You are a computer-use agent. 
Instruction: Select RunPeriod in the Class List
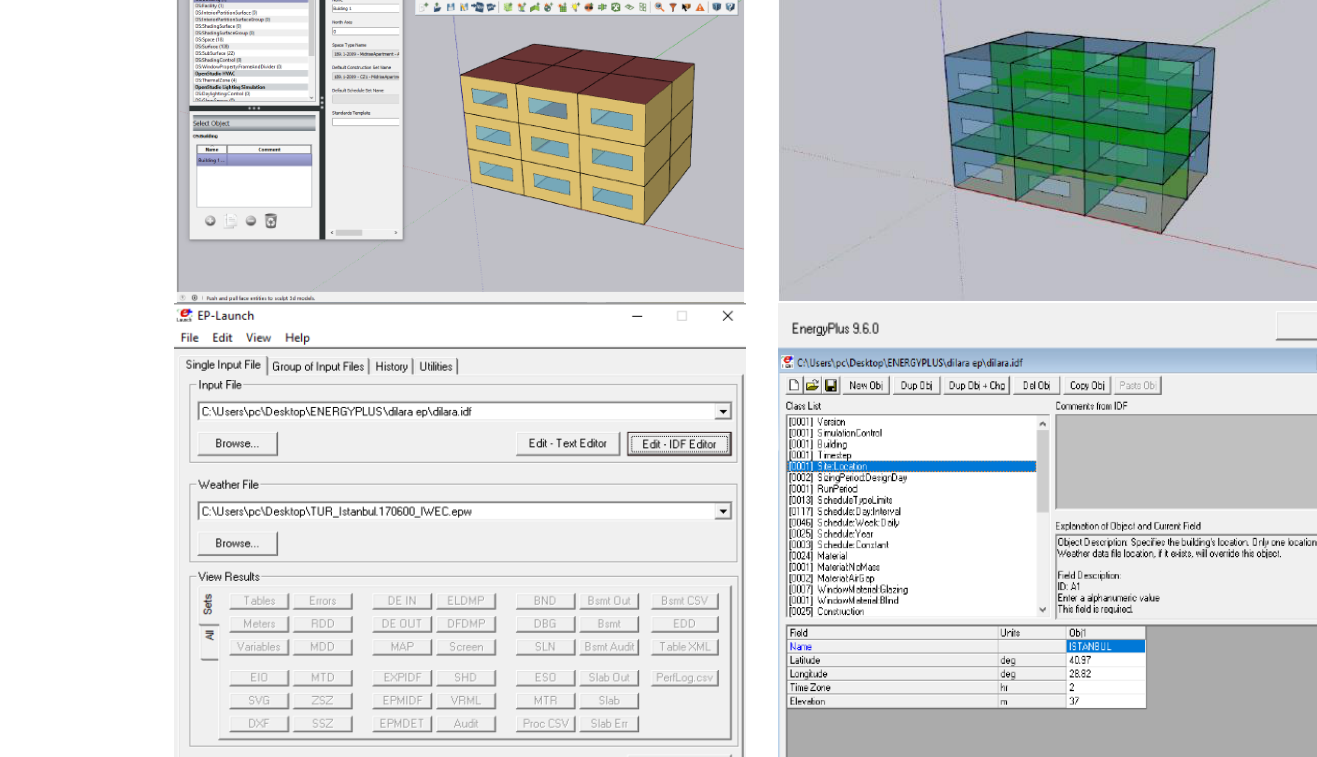coord(839,489)
